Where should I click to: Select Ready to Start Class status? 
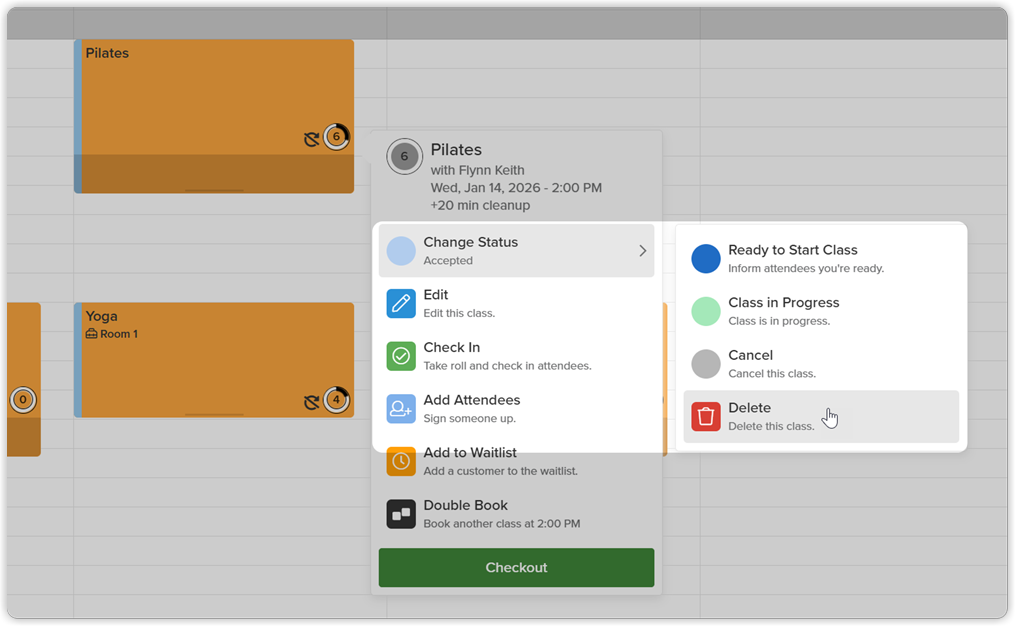pyautogui.click(x=821, y=258)
